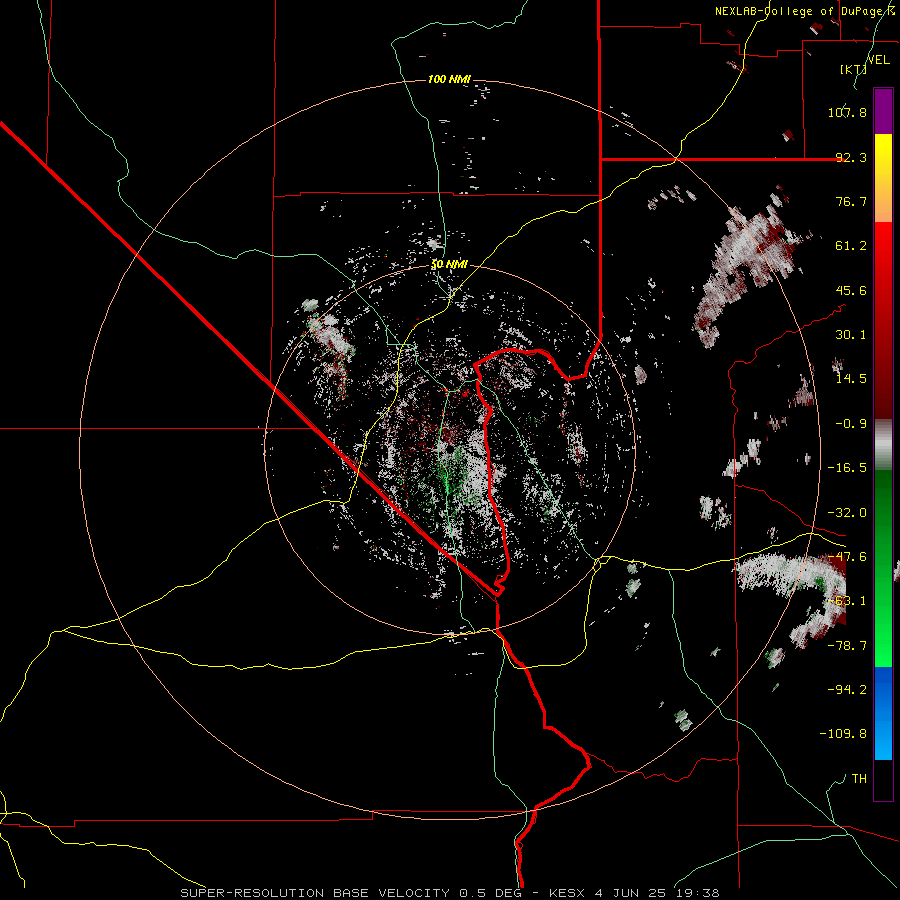
Task: Click the Super-Resolution Base Velocity caption
Action: (x=449, y=893)
